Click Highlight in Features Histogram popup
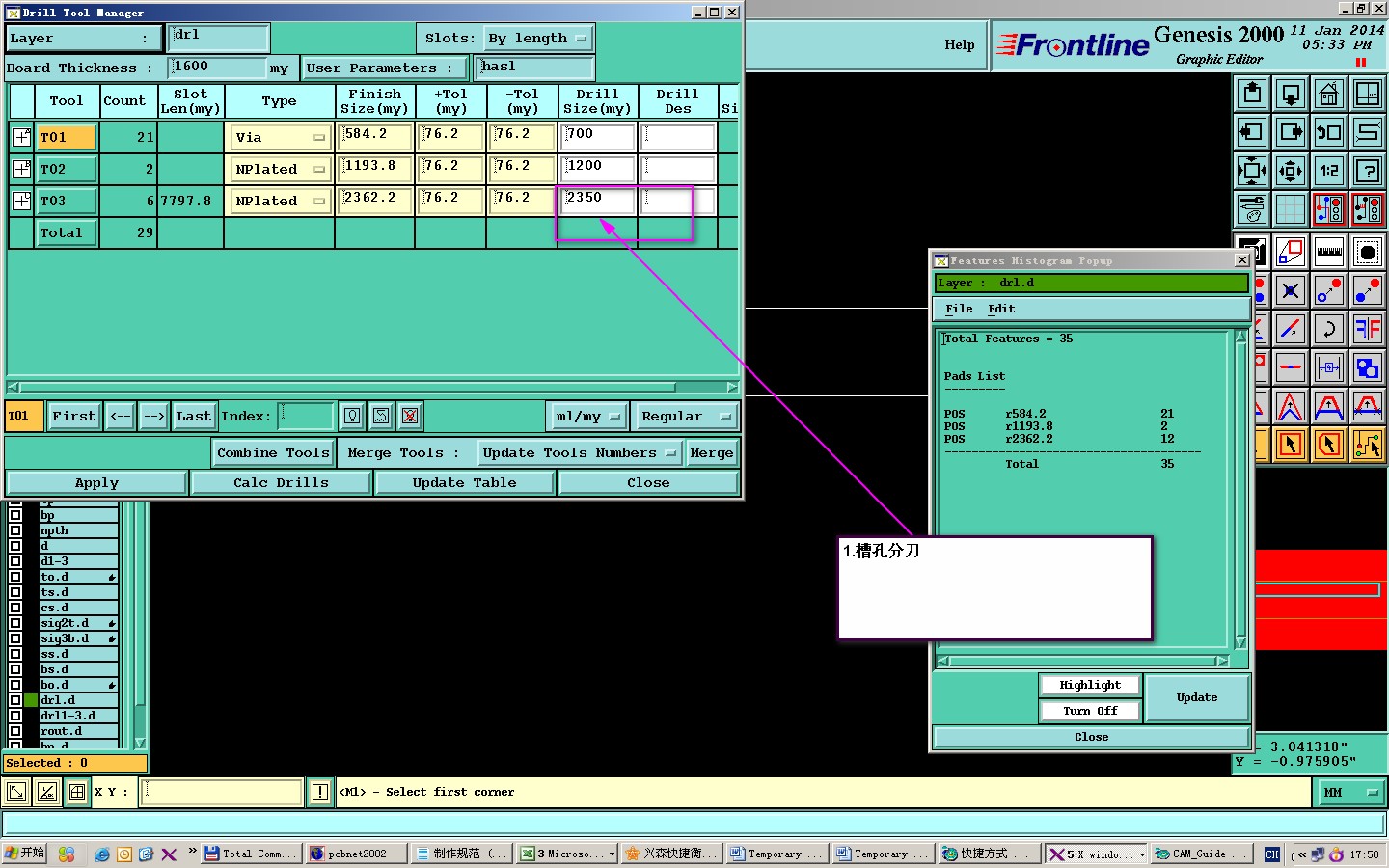This screenshot has width=1389, height=868. pos(1090,685)
